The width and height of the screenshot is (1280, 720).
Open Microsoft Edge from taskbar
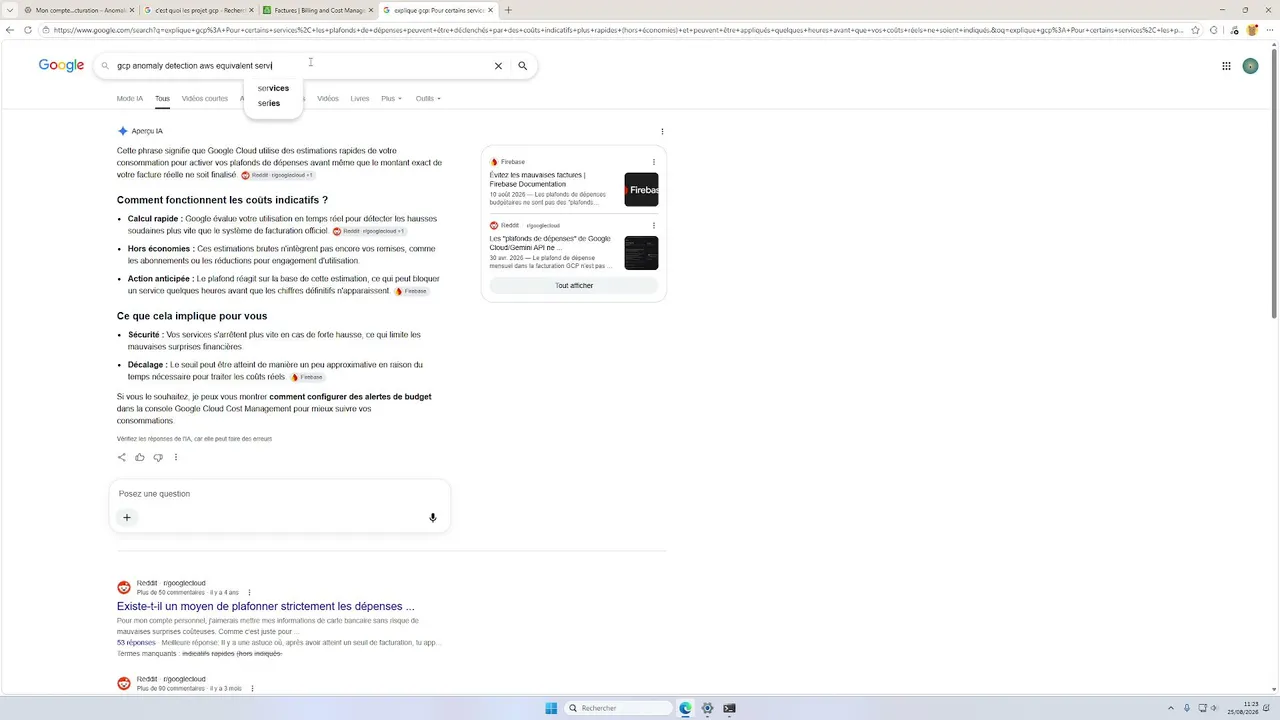pyautogui.click(x=685, y=708)
